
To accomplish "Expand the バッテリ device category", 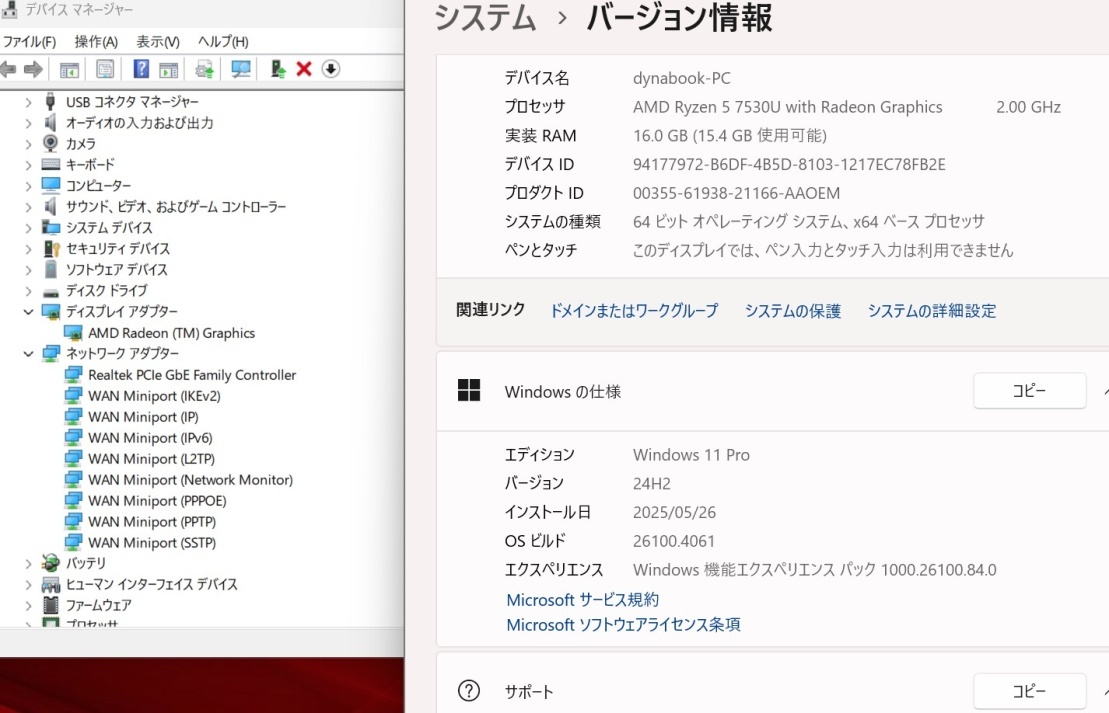I will 29,563.
